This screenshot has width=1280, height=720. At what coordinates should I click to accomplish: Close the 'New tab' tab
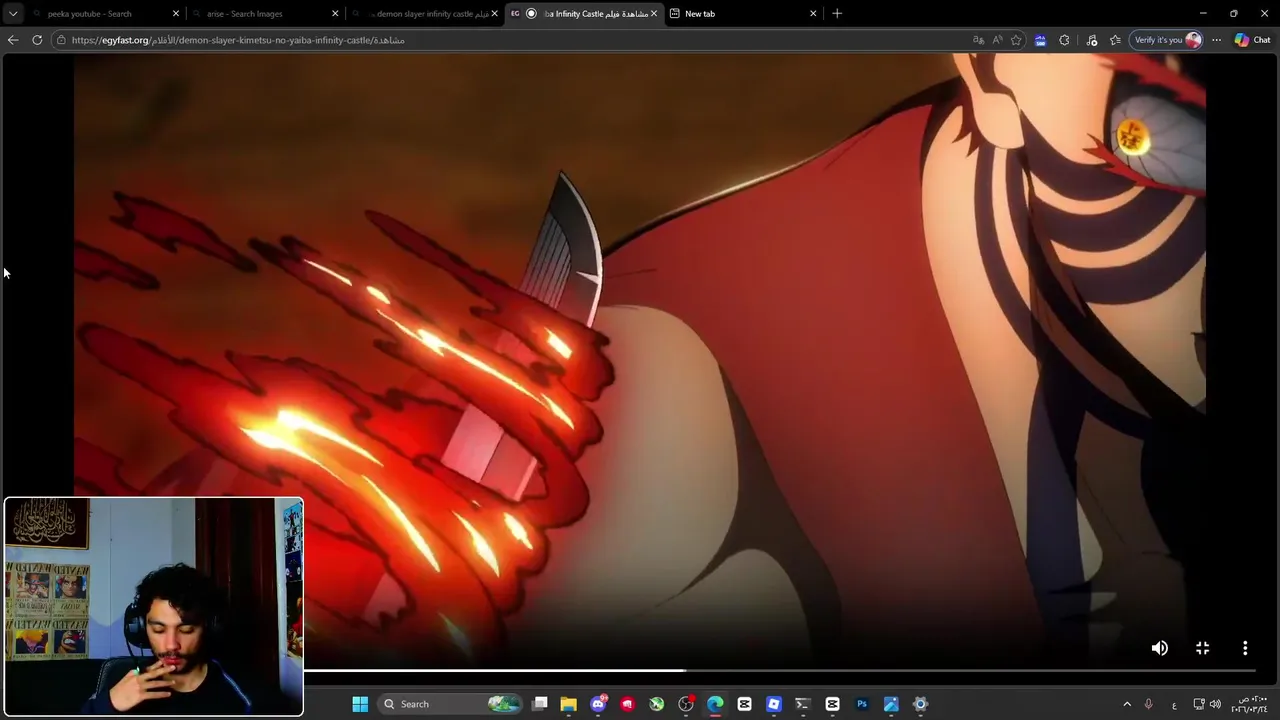click(813, 14)
